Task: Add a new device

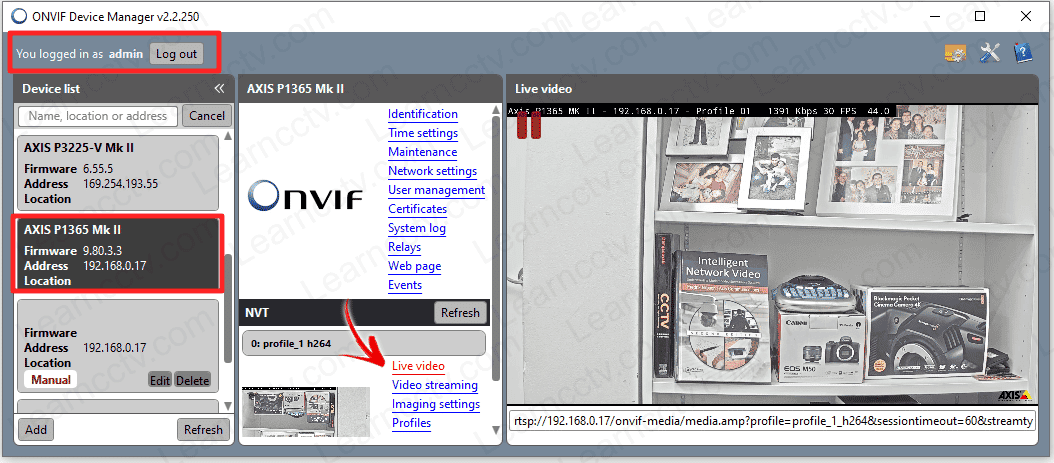Action: pyautogui.click(x=36, y=429)
